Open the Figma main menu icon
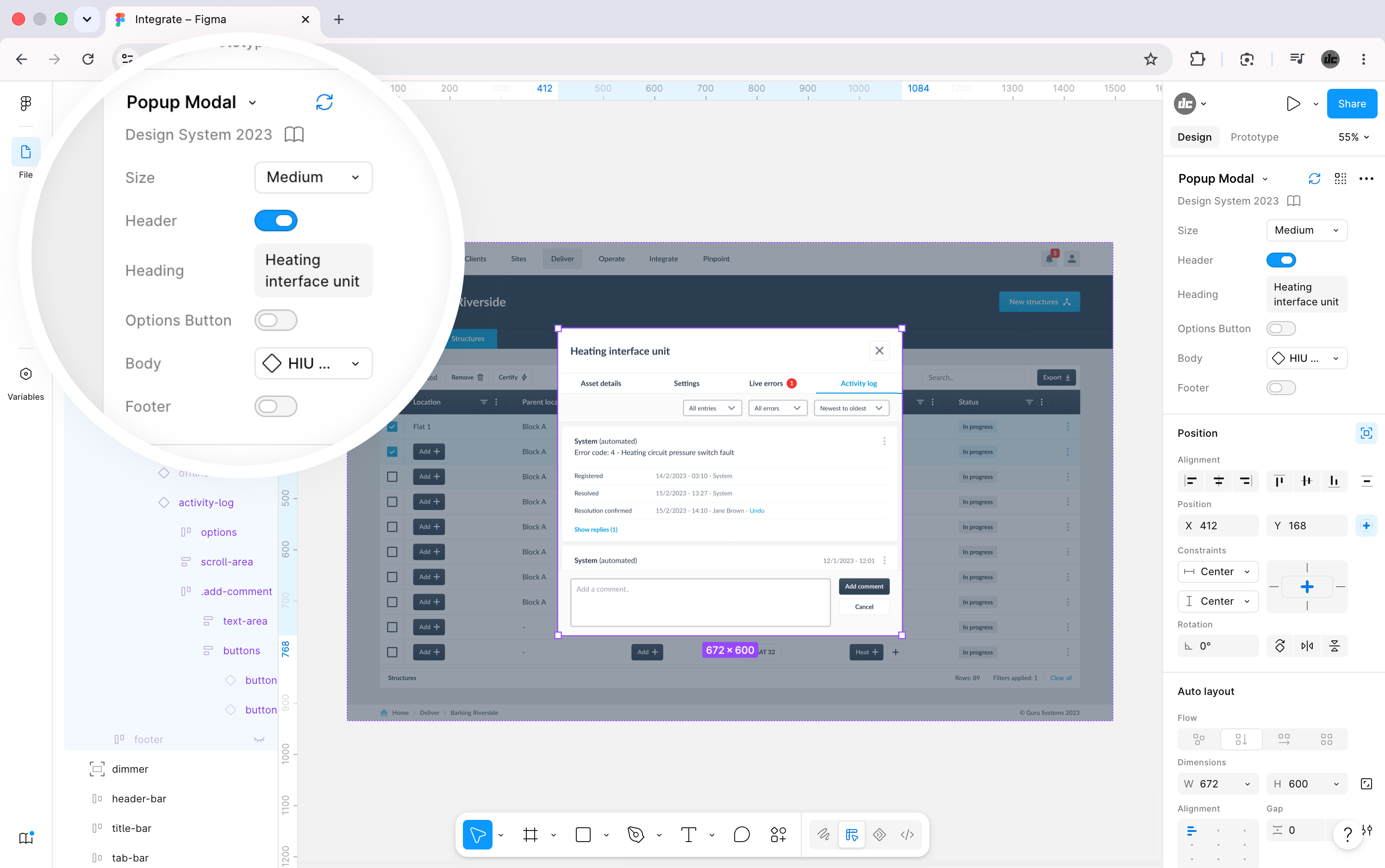The image size is (1385, 868). click(26, 103)
